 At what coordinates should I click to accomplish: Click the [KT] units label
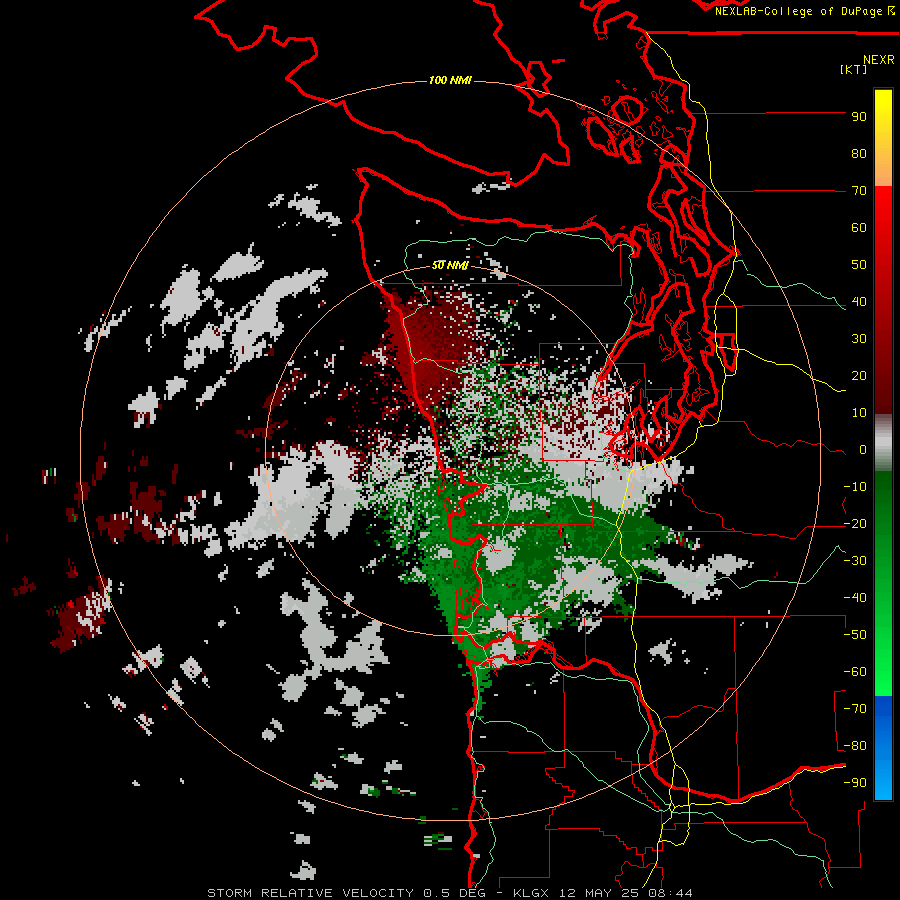click(x=854, y=69)
